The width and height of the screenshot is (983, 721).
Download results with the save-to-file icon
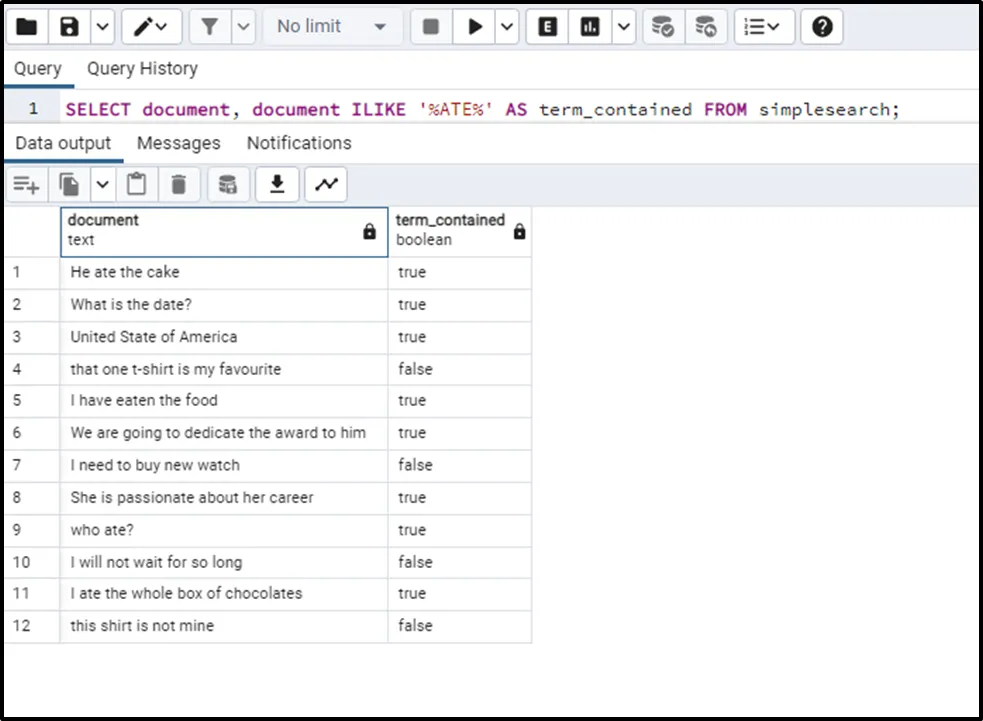pos(278,184)
